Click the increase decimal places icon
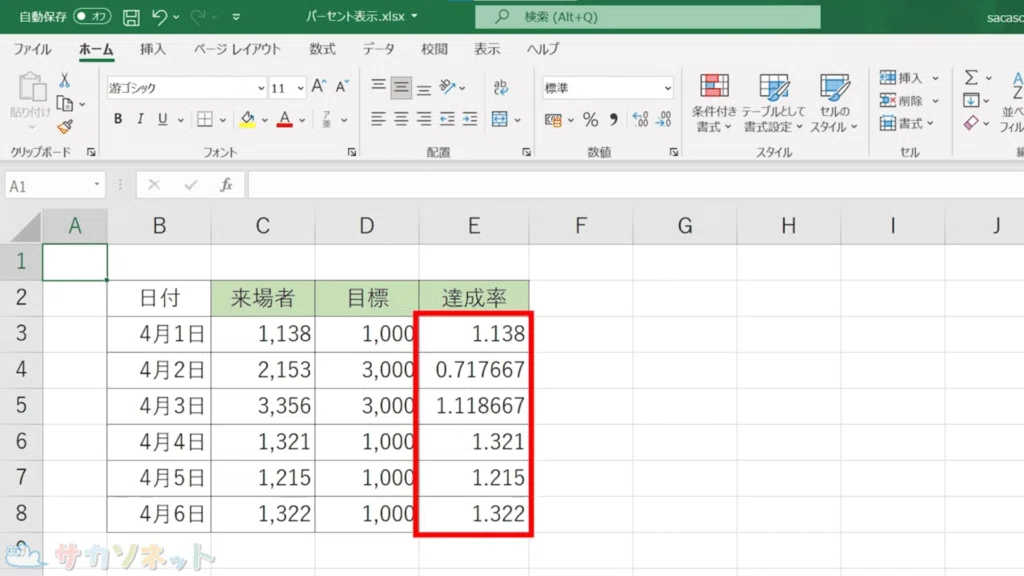 [641, 120]
